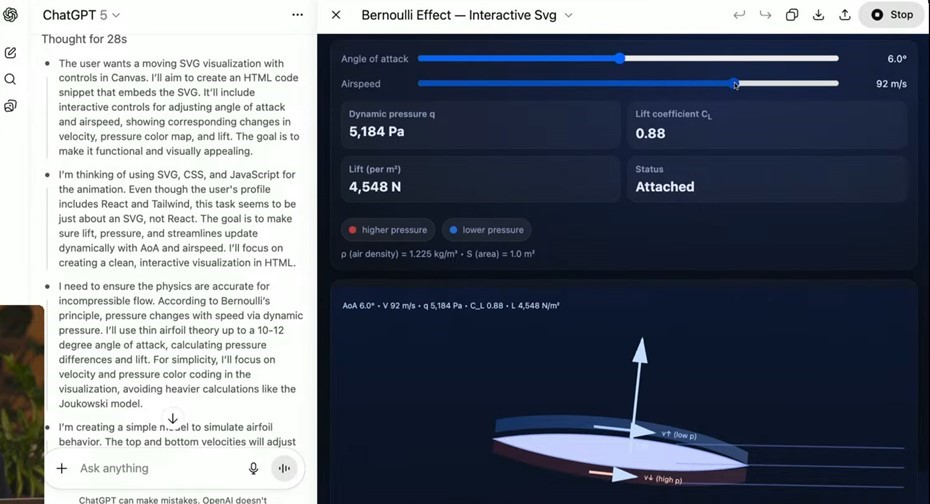Stop the generation with Stop button

click(x=891, y=15)
